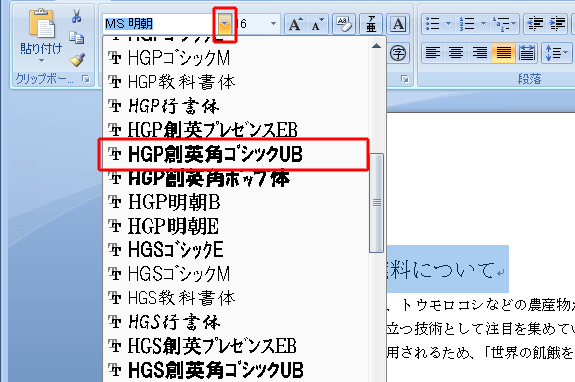Click the Phonetic Guide ruby icon
Image resolution: width=575 pixels, height=382 pixels.
pos(371,24)
